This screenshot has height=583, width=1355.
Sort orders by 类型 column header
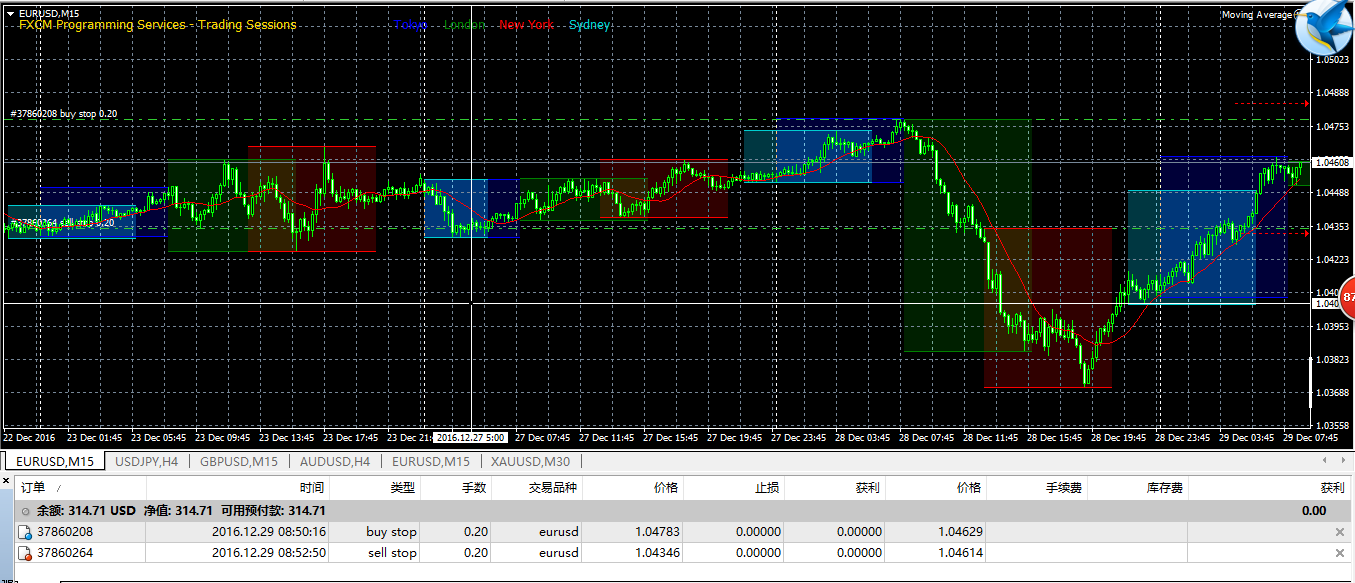click(402, 487)
